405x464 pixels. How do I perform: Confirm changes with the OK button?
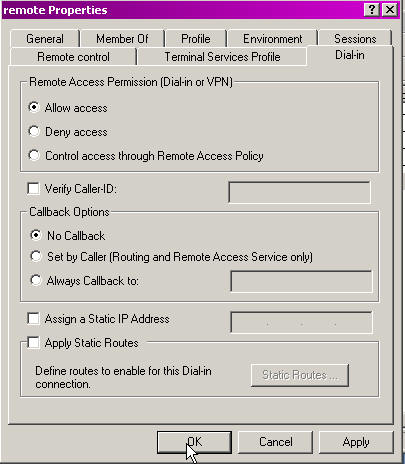(194, 442)
